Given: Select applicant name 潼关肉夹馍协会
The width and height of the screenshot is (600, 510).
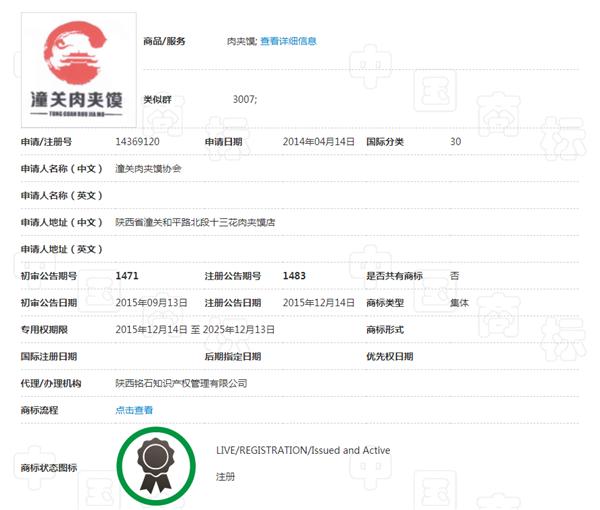Looking at the screenshot, I should coord(148,168).
